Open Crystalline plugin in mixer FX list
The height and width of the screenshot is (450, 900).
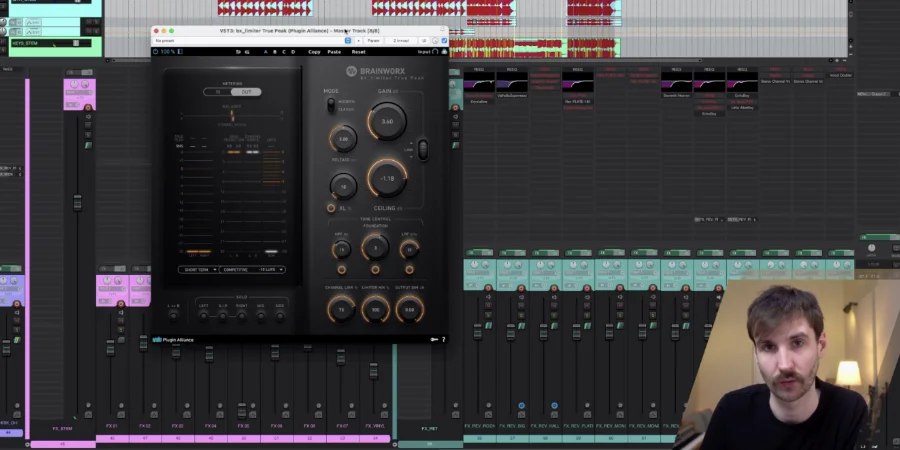pyautogui.click(x=479, y=102)
